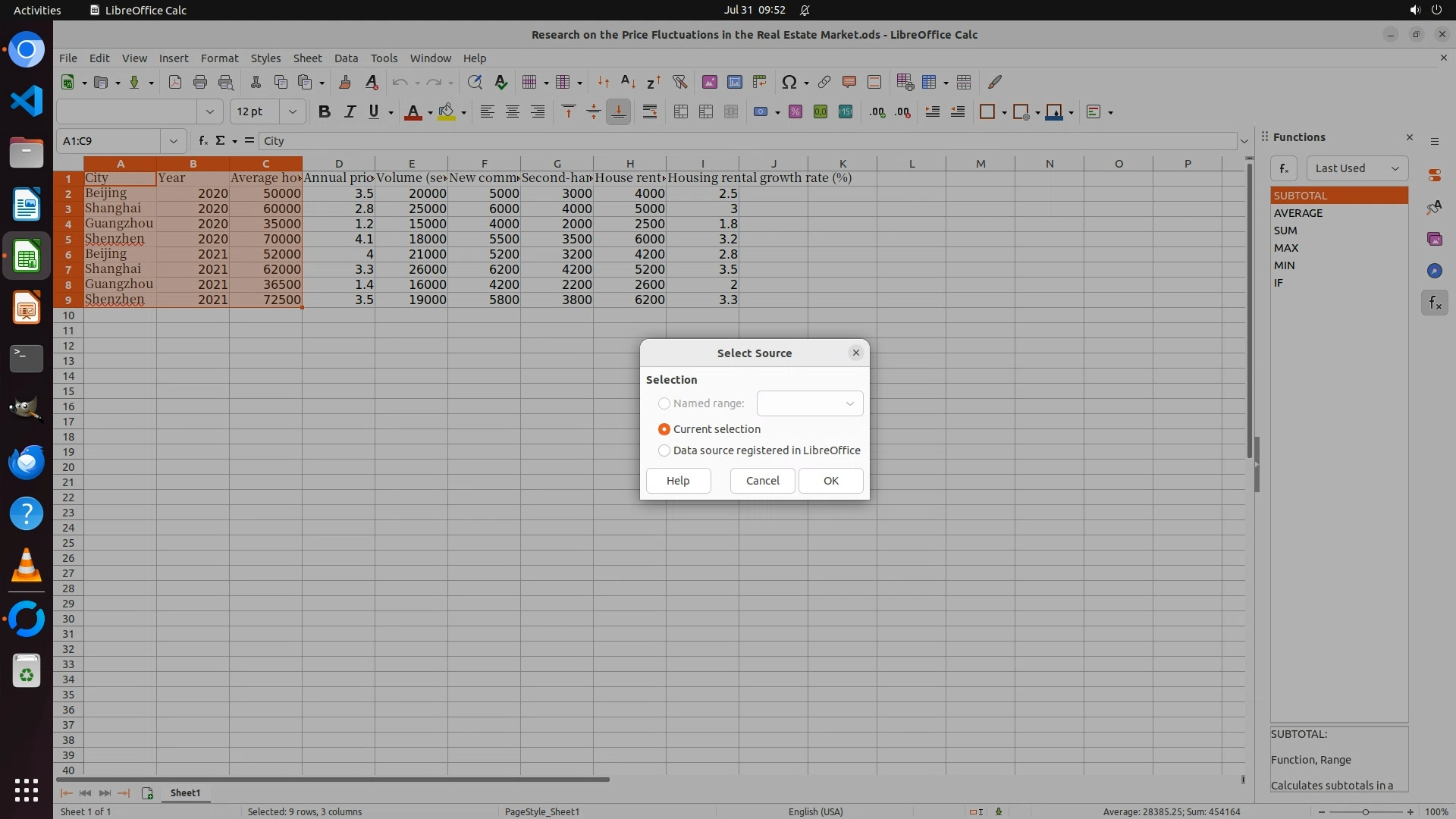Expand the Last Used function category dropdown

point(1357,168)
